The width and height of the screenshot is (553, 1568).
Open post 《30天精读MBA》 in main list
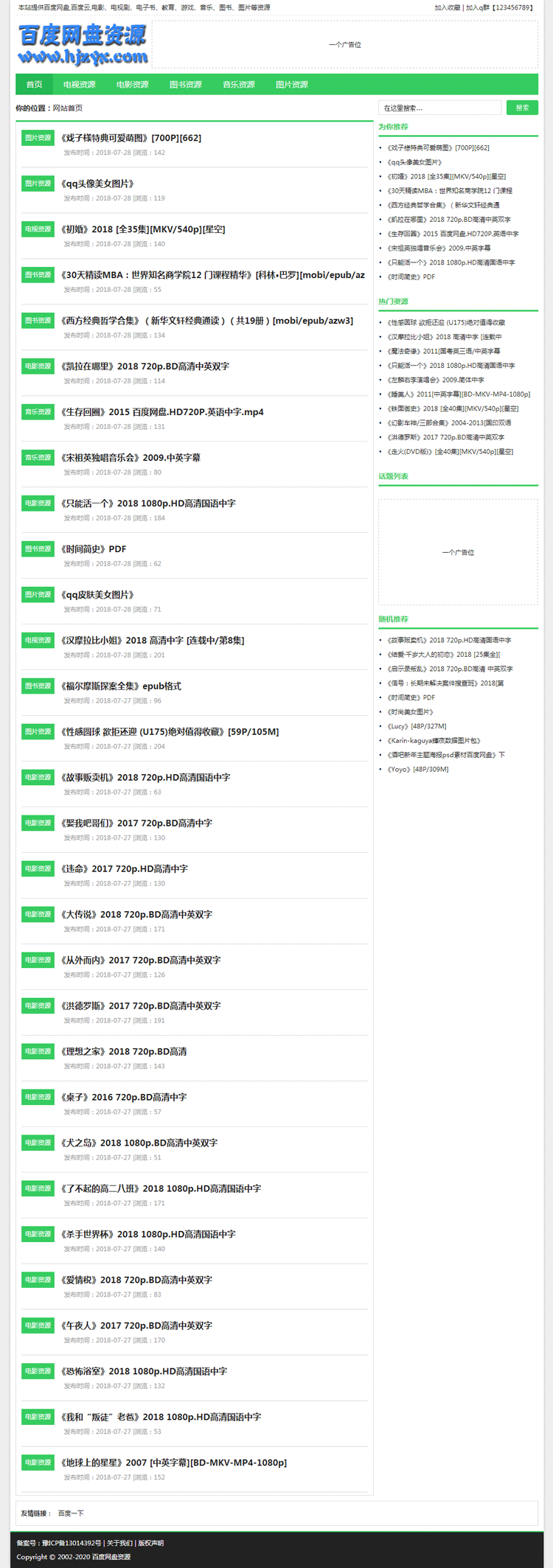pyautogui.click(x=212, y=275)
